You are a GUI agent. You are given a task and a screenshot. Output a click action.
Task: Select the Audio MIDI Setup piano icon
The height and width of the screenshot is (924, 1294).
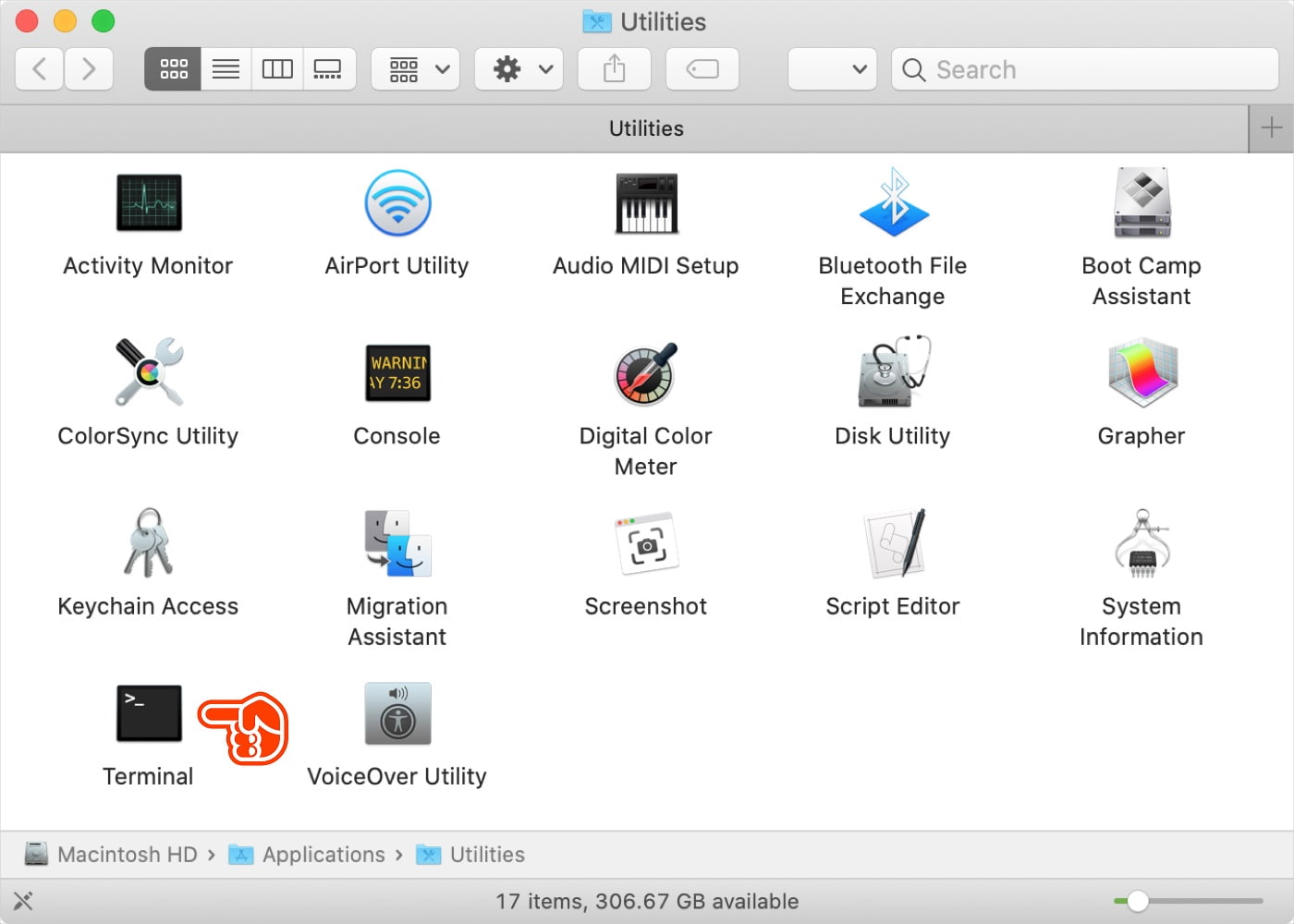[646, 203]
